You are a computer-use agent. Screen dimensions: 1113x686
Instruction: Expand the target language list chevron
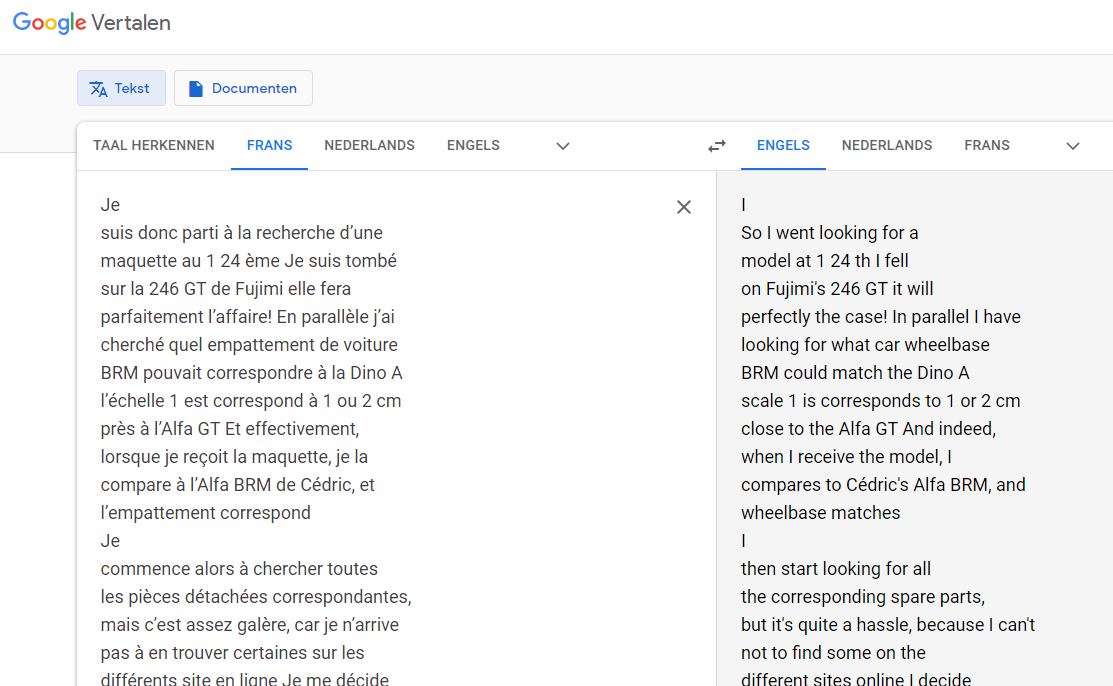click(1073, 146)
